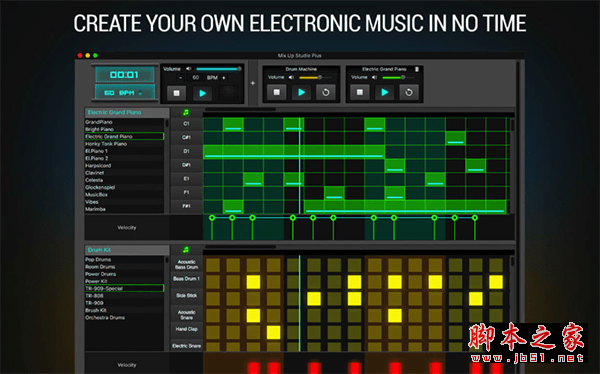Image resolution: width=600 pixels, height=374 pixels.
Task: Preview the F1 piano key
Action: (186, 193)
